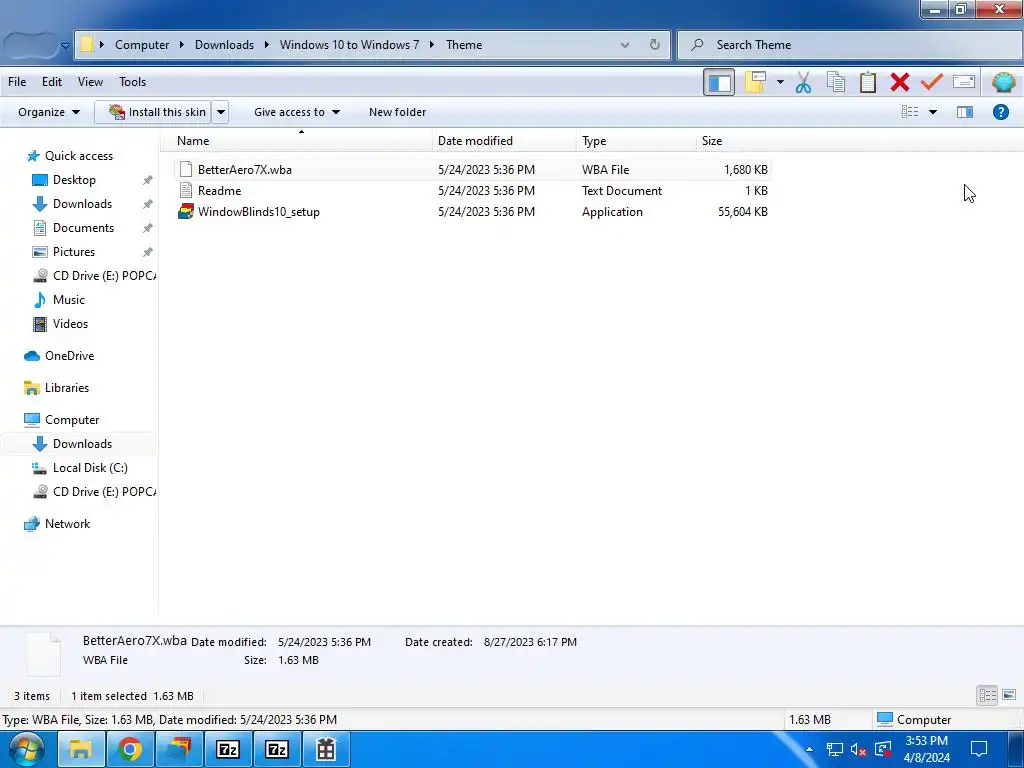Open the Tools menu

pyautogui.click(x=133, y=82)
